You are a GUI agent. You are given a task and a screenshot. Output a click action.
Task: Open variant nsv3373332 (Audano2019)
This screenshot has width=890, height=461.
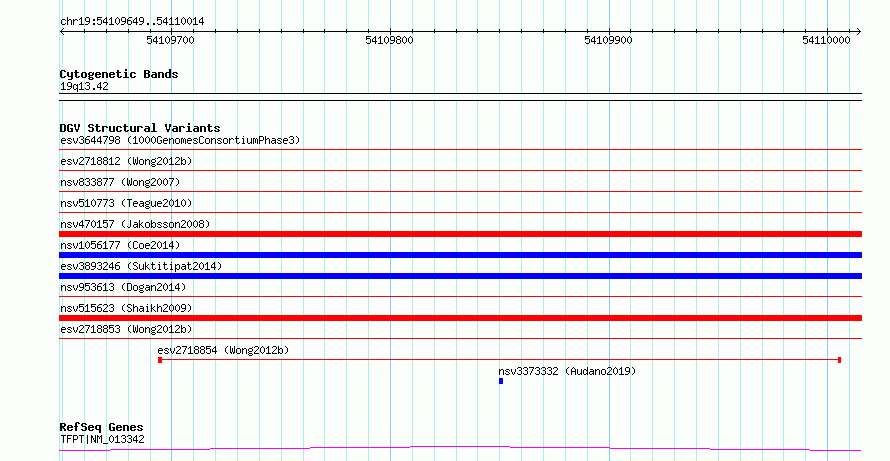click(x=567, y=371)
